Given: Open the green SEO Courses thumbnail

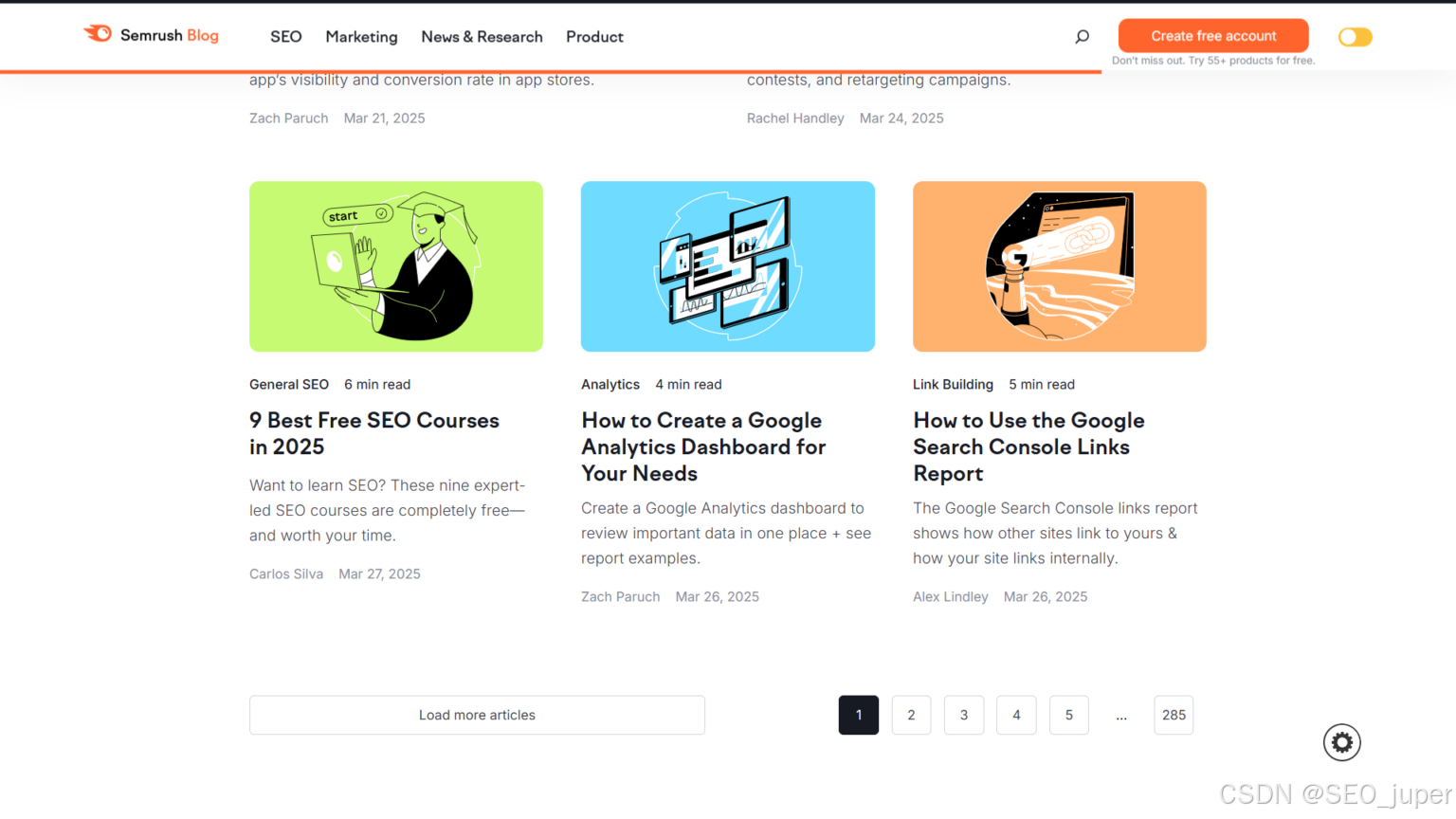Looking at the screenshot, I should click(x=396, y=266).
